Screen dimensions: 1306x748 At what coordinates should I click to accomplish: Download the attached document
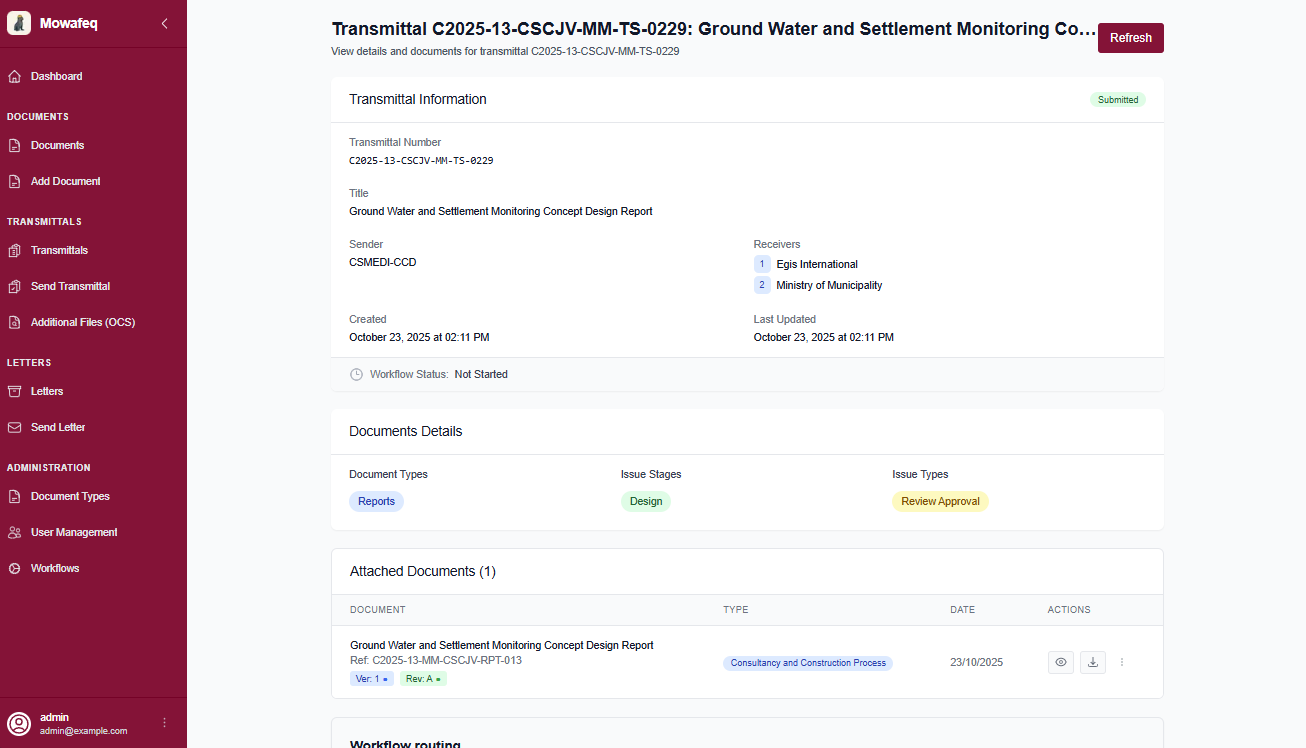[x=1093, y=662]
